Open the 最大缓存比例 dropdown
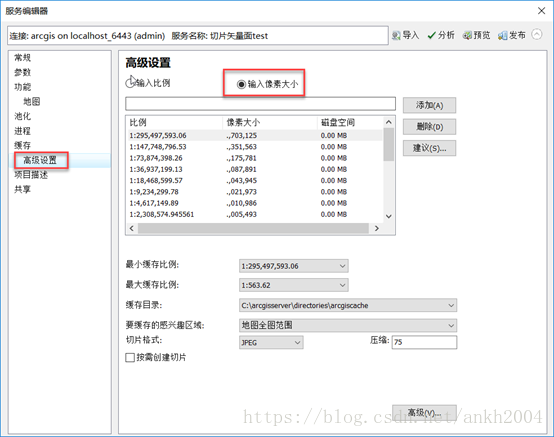 294,285
